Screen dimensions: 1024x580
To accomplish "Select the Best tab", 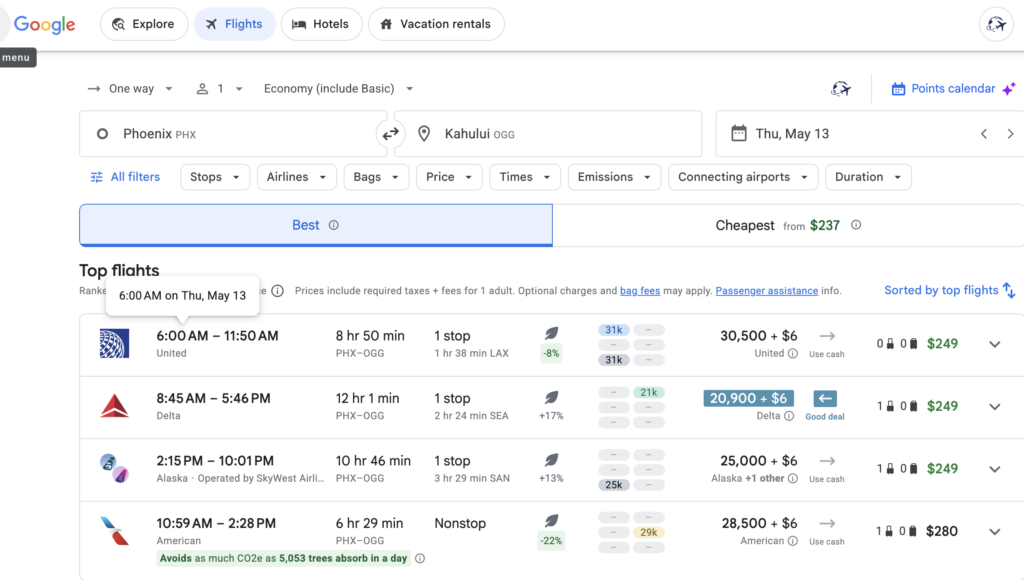I will coord(316,225).
